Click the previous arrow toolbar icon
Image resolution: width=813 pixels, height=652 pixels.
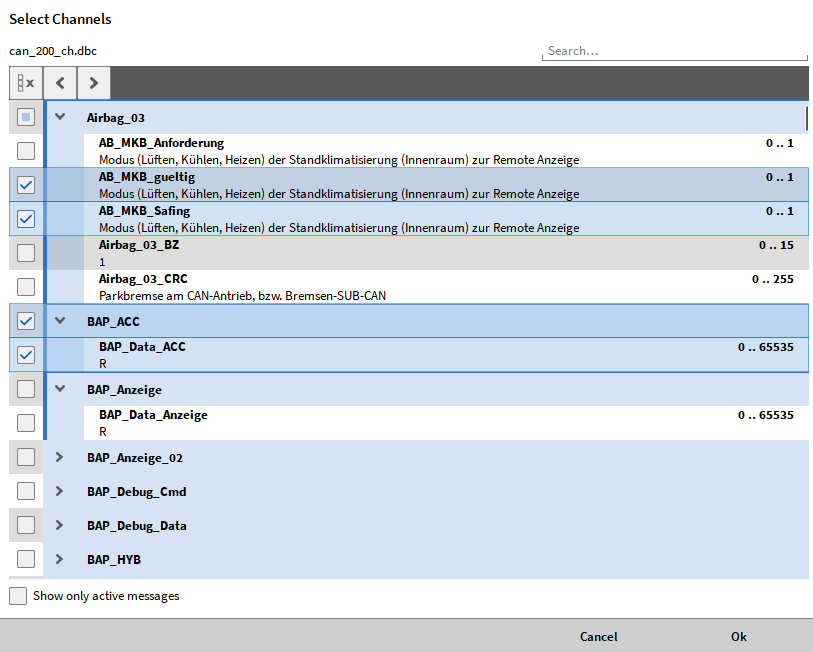coord(60,83)
